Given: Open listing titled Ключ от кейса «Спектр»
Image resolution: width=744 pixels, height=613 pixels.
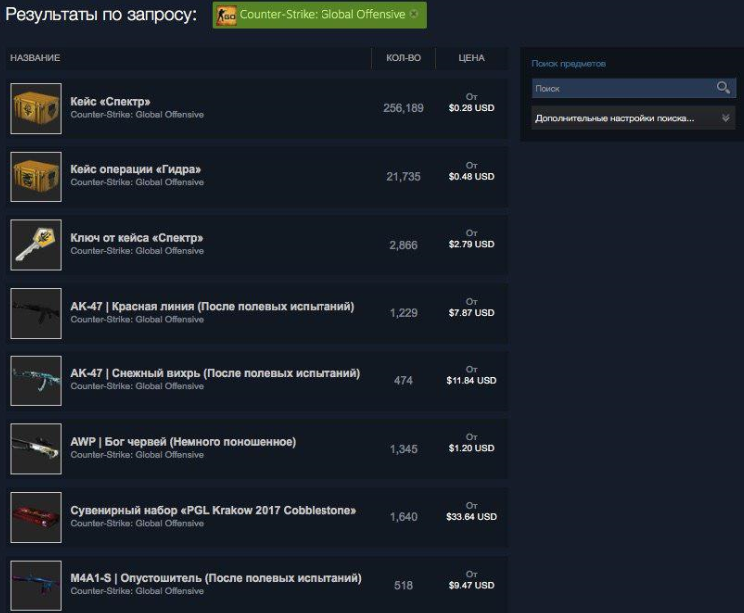Looking at the screenshot, I should point(137,238).
